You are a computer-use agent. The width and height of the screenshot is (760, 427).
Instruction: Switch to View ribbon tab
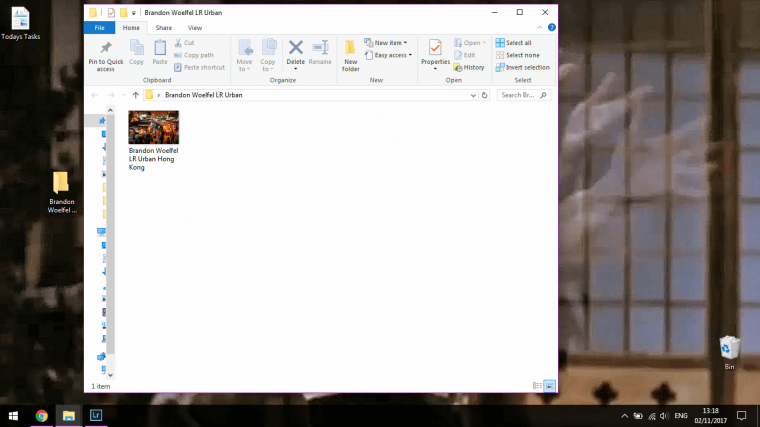tap(195, 28)
